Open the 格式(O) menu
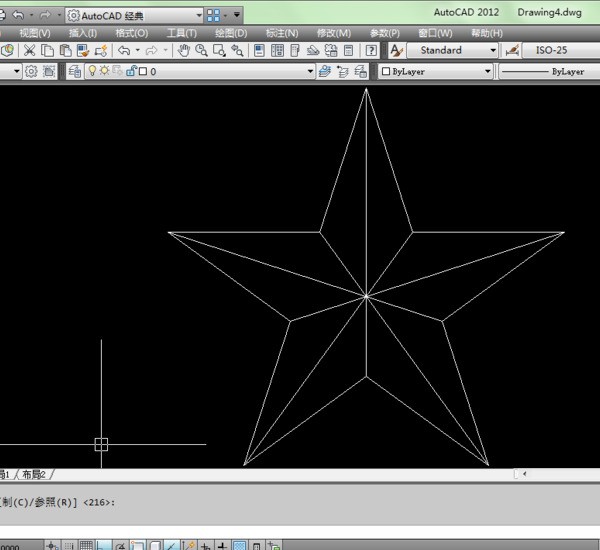 coord(131,33)
